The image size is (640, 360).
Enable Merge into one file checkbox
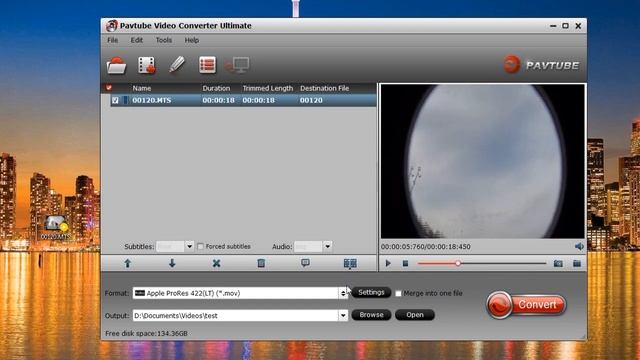(x=398, y=293)
